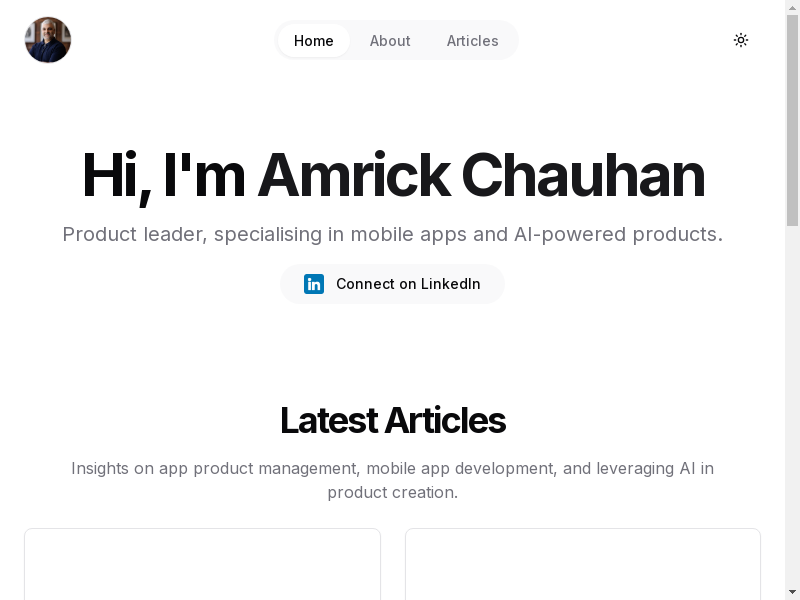Click the "Latest Articles" heading

click(392, 421)
